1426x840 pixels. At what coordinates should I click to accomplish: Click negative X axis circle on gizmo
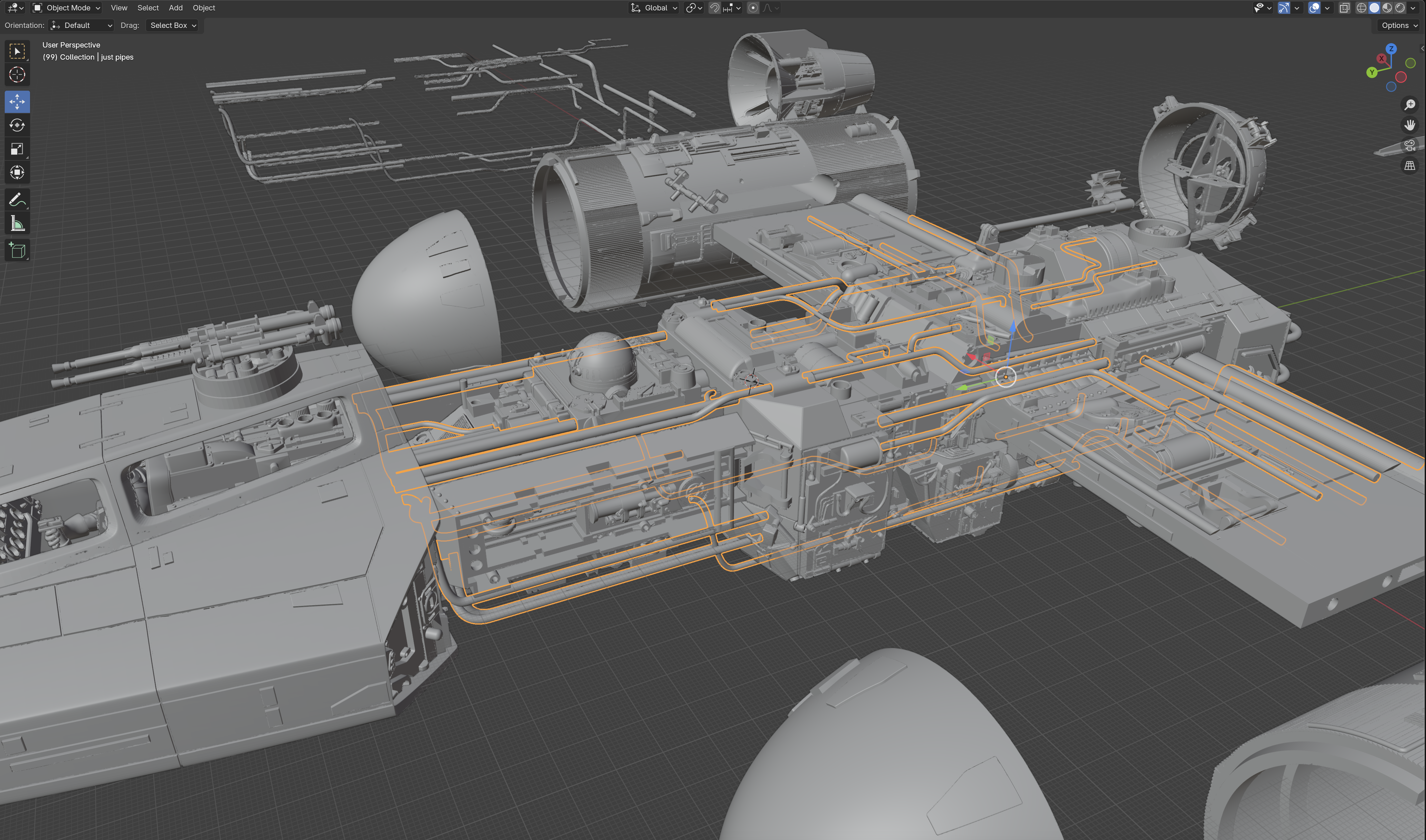[1401, 77]
